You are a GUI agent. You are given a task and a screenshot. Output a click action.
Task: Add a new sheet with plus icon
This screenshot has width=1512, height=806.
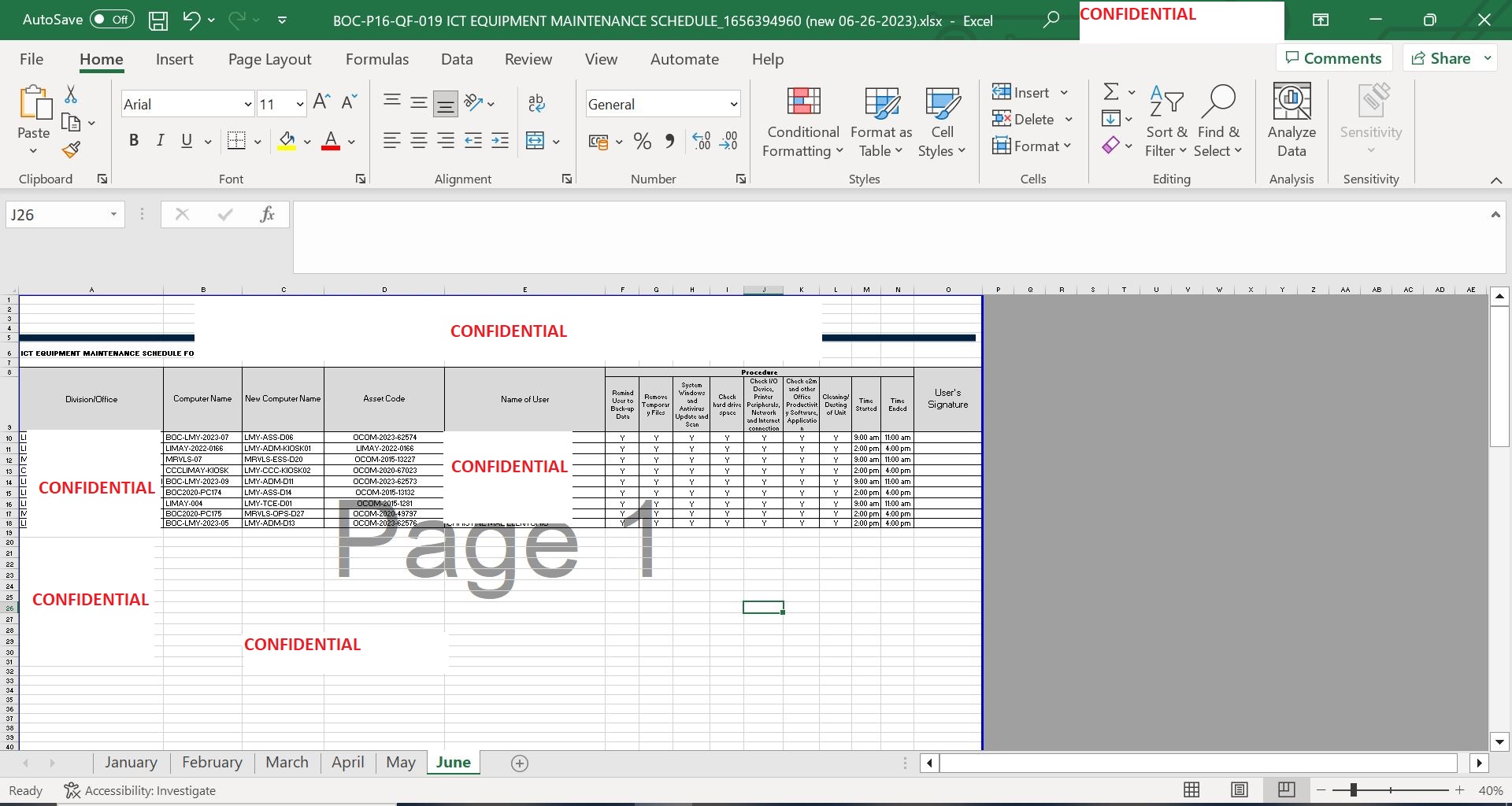pos(520,763)
